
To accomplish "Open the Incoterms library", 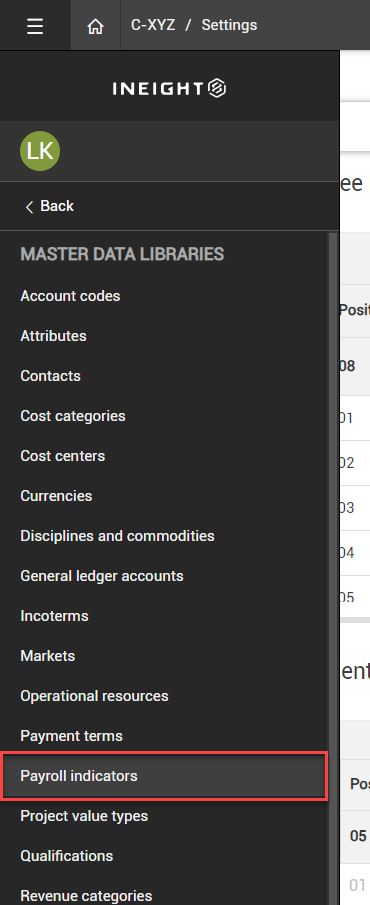I will tap(54, 616).
